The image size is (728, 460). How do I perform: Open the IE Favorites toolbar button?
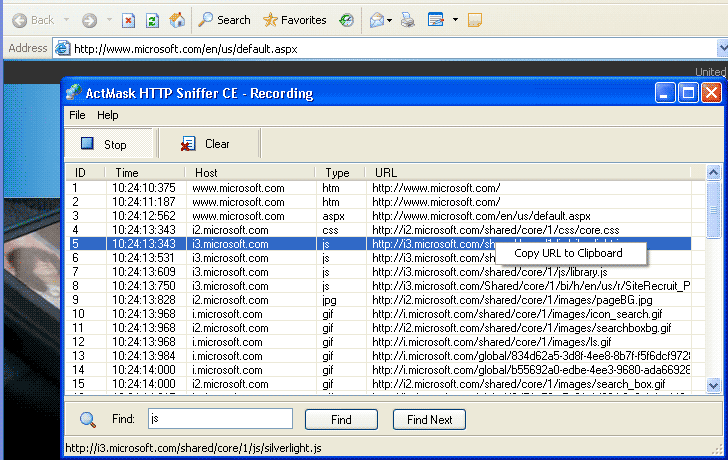(294, 20)
